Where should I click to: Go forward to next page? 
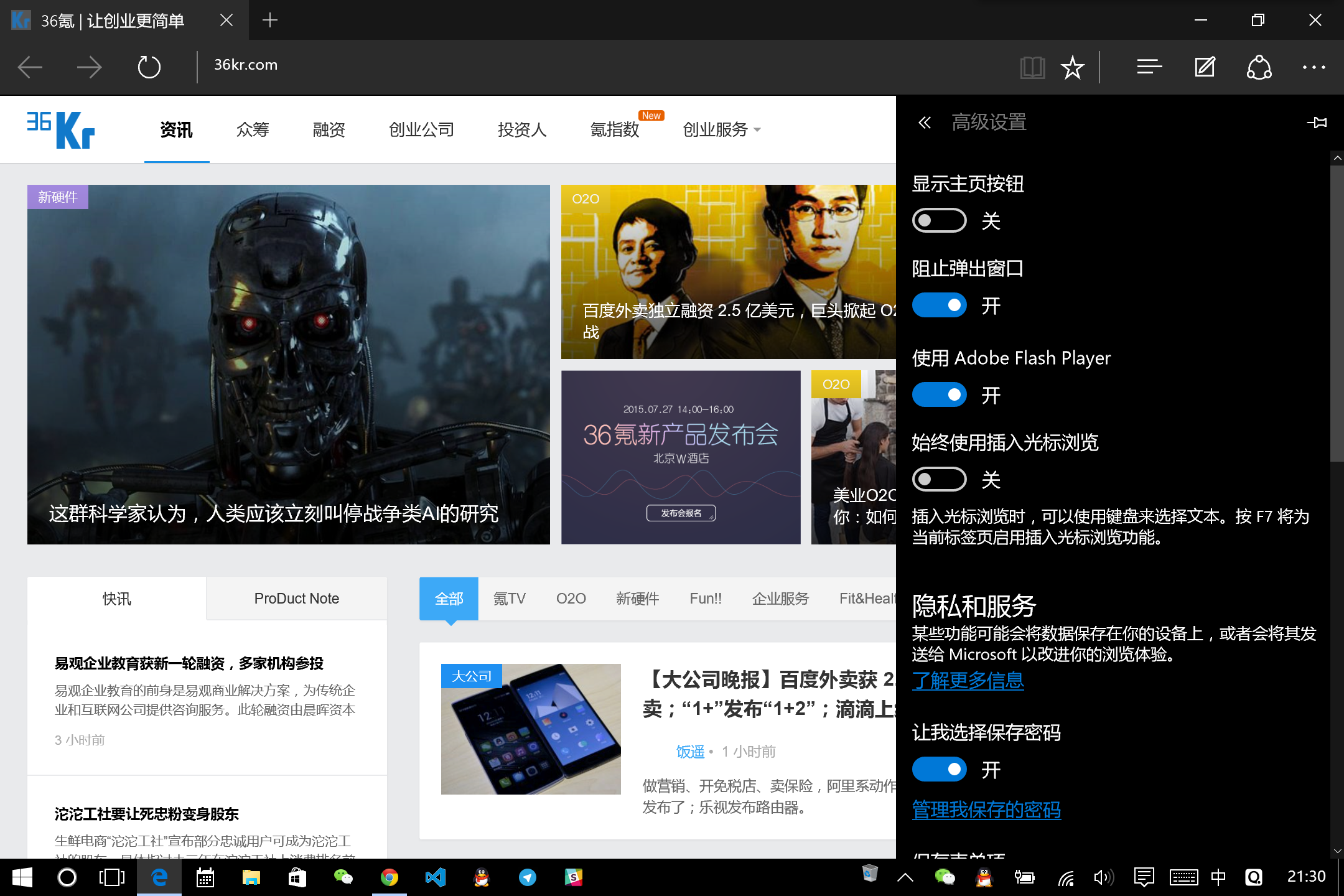pos(89,67)
